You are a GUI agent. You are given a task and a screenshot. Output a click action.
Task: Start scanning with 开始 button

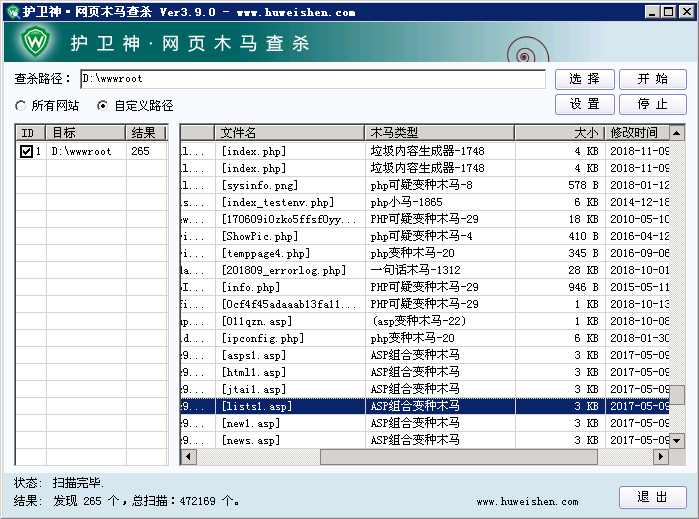click(653, 79)
